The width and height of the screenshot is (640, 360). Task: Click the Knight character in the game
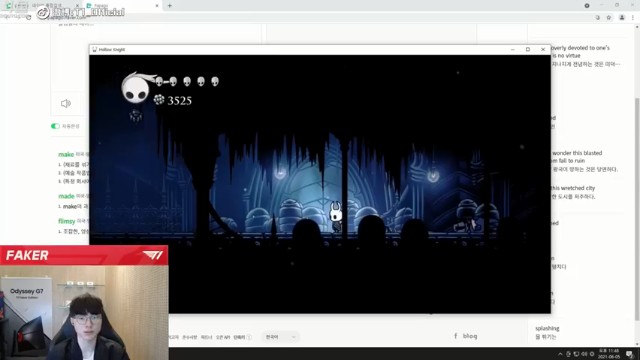pos(336,216)
